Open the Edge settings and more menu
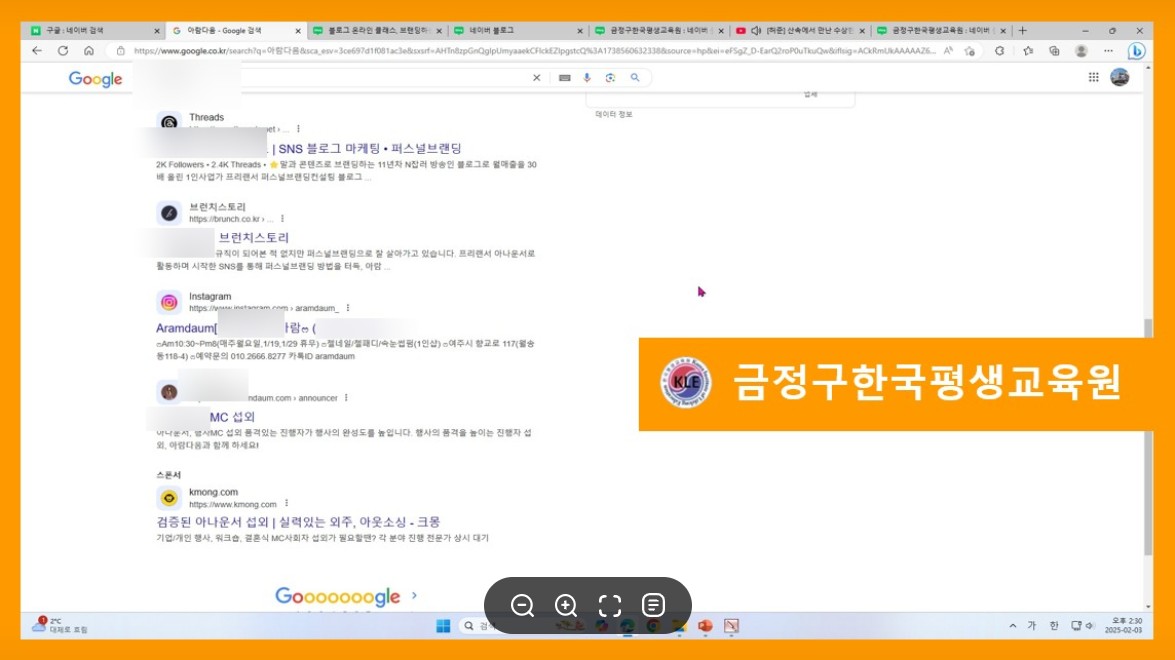Screen dimensions: 1175x660 (1108, 51)
